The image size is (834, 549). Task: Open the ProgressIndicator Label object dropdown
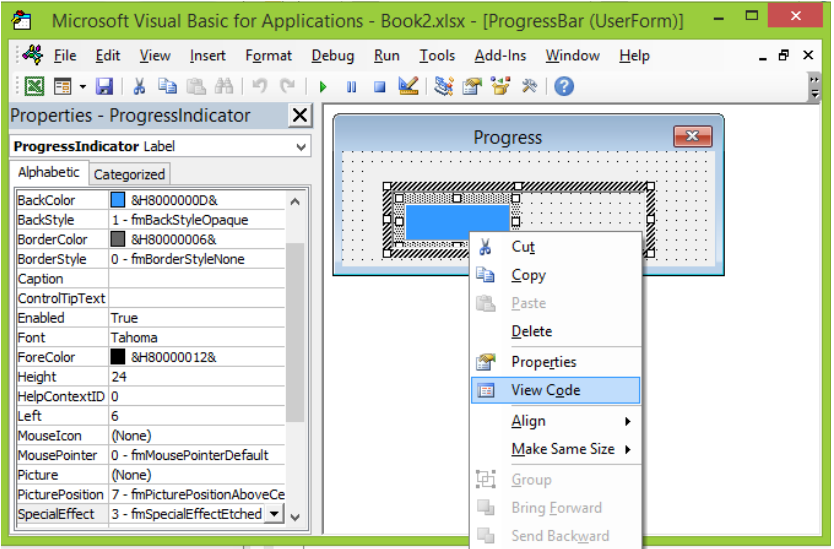[301, 146]
